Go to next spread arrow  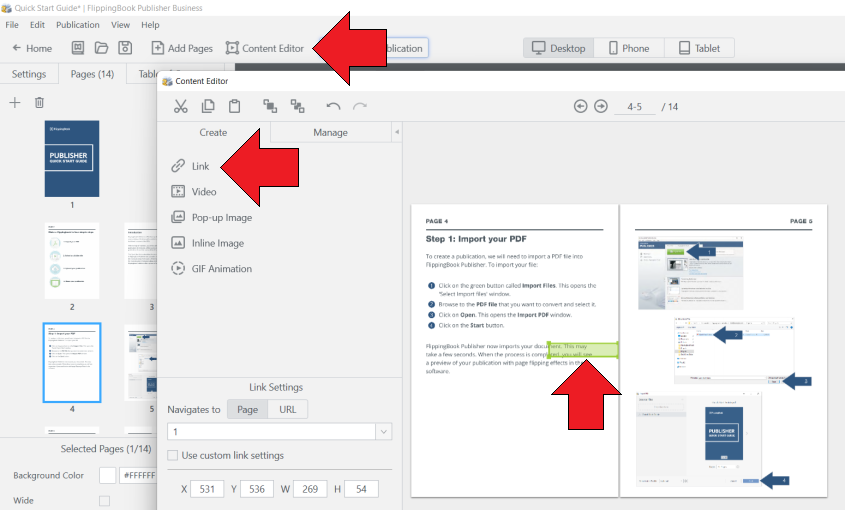pos(601,106)
